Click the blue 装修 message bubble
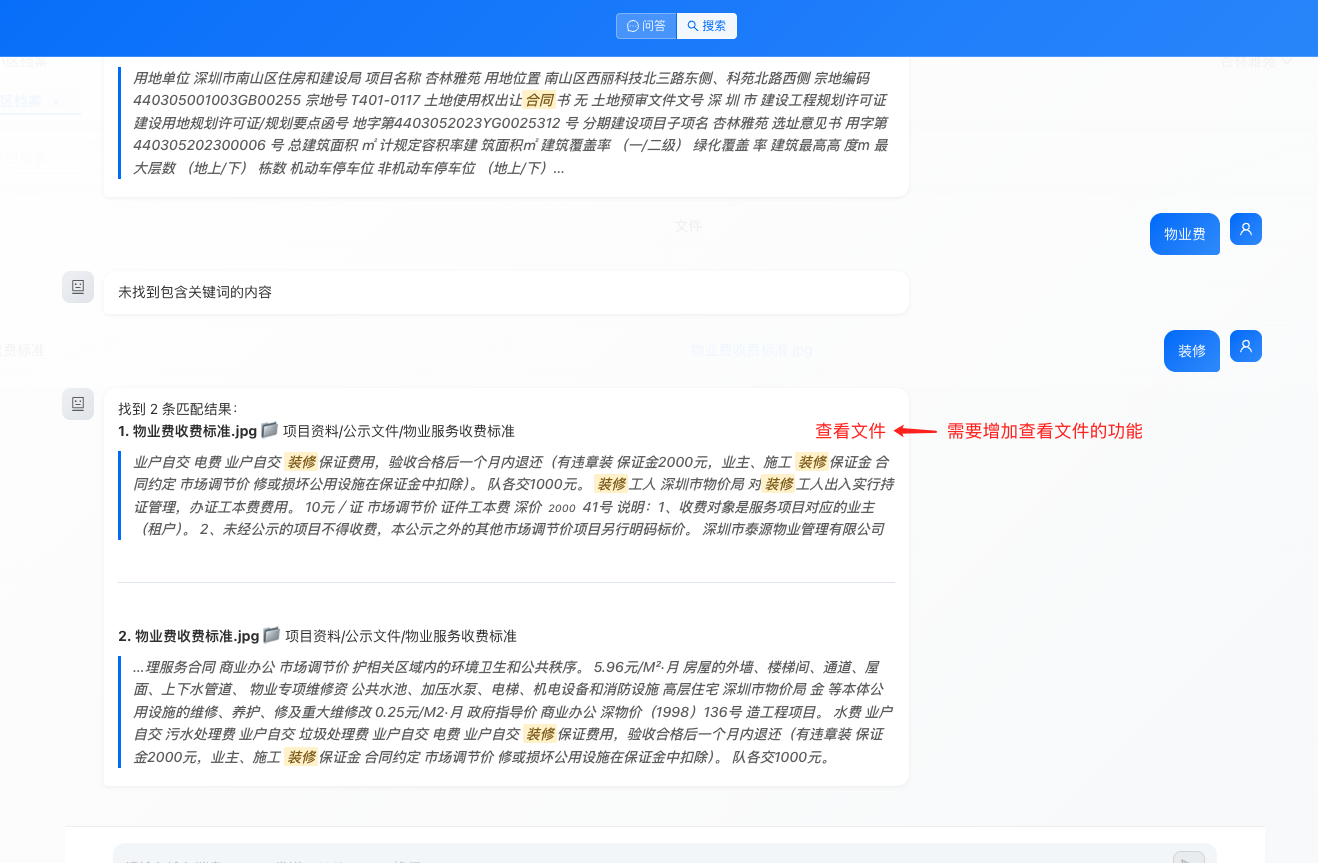Image resolution: width=1318 pixels, height=863 pixels. [1191, 350]
